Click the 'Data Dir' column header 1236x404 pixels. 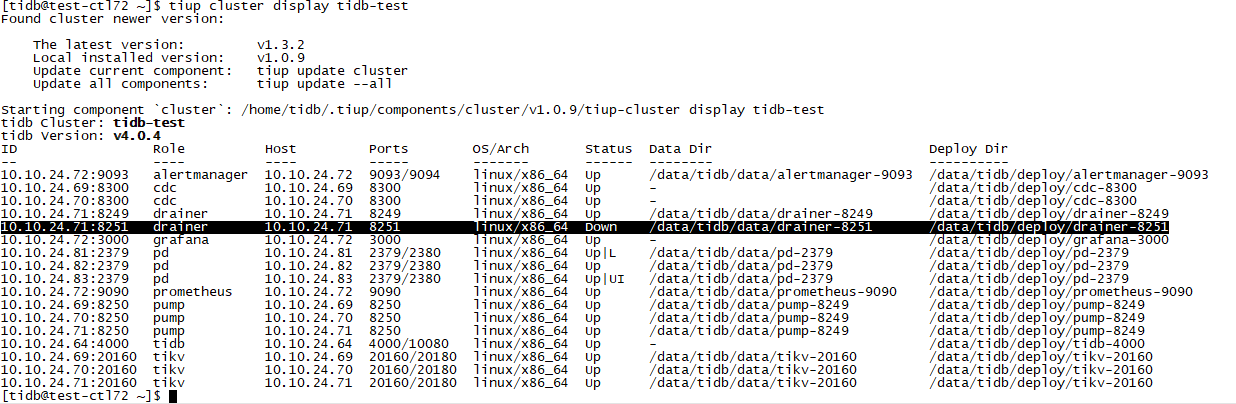click(x=679, y=149)
